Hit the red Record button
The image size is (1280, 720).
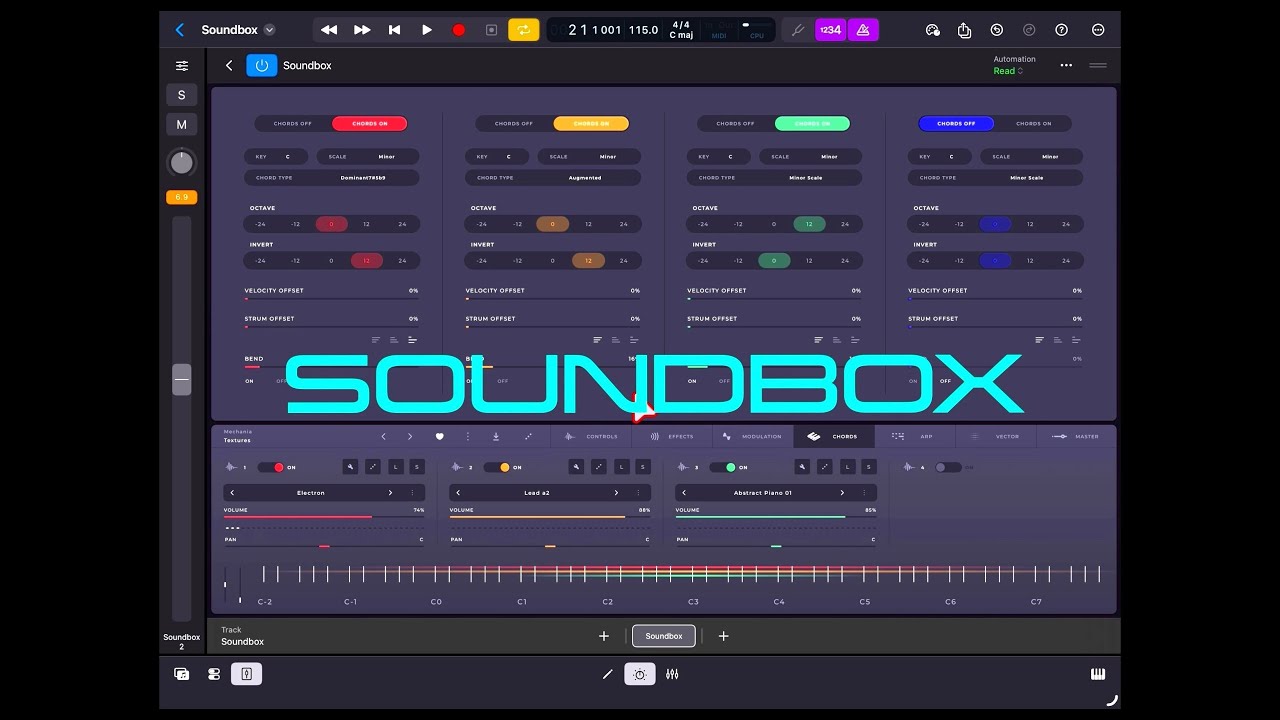(x=459, y=30)
